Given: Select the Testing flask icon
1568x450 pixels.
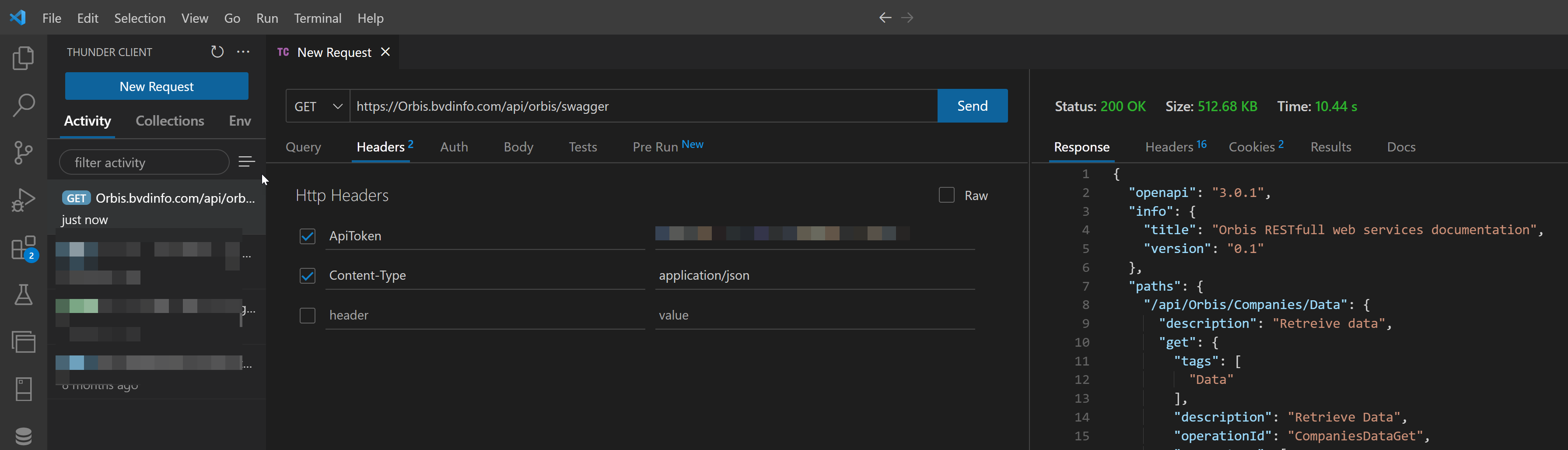Looking at the screenshot, I should coord(23,295).
